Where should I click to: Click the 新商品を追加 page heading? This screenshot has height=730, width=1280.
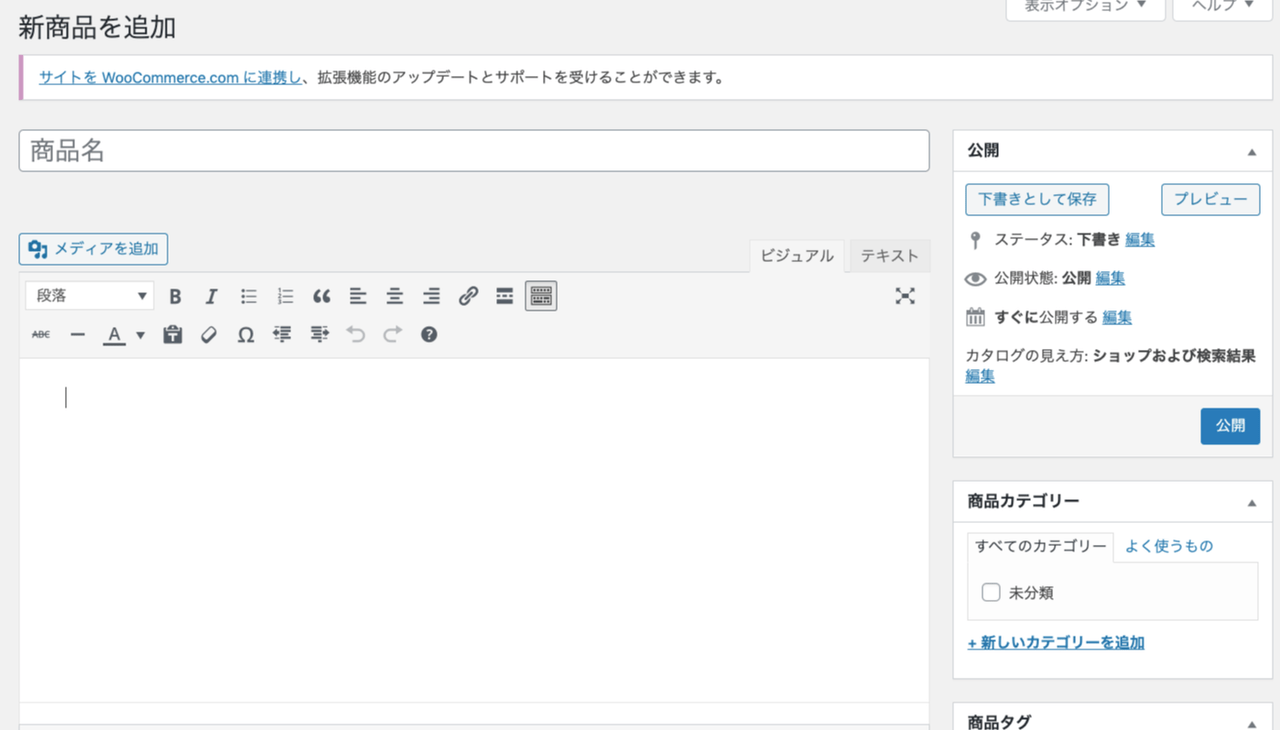(97, 27)
